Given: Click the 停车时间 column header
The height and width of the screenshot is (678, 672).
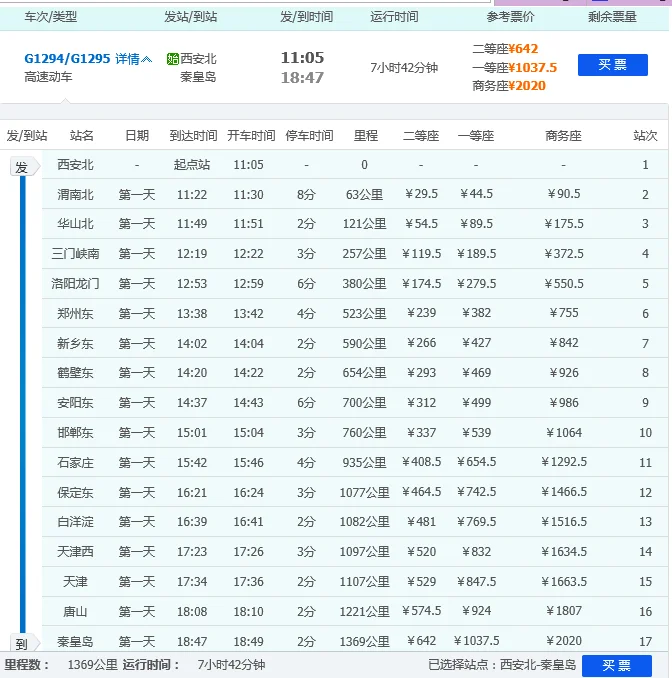Looking at the screenshot, I should click(309, 136).
